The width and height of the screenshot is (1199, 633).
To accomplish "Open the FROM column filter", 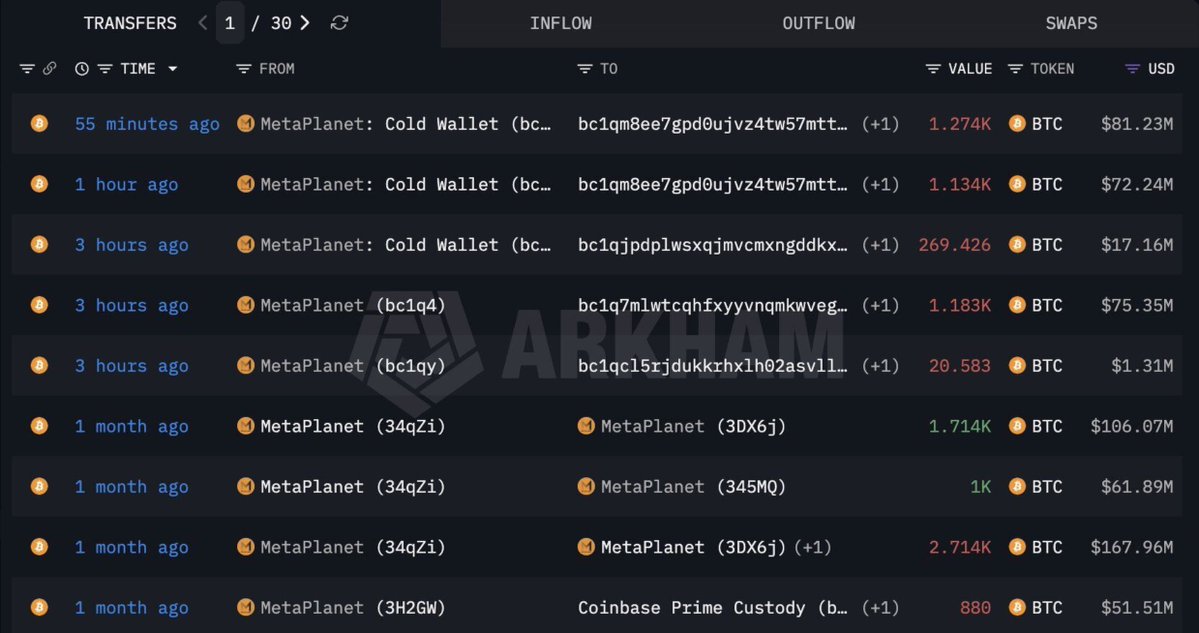I will click(243, 69).
